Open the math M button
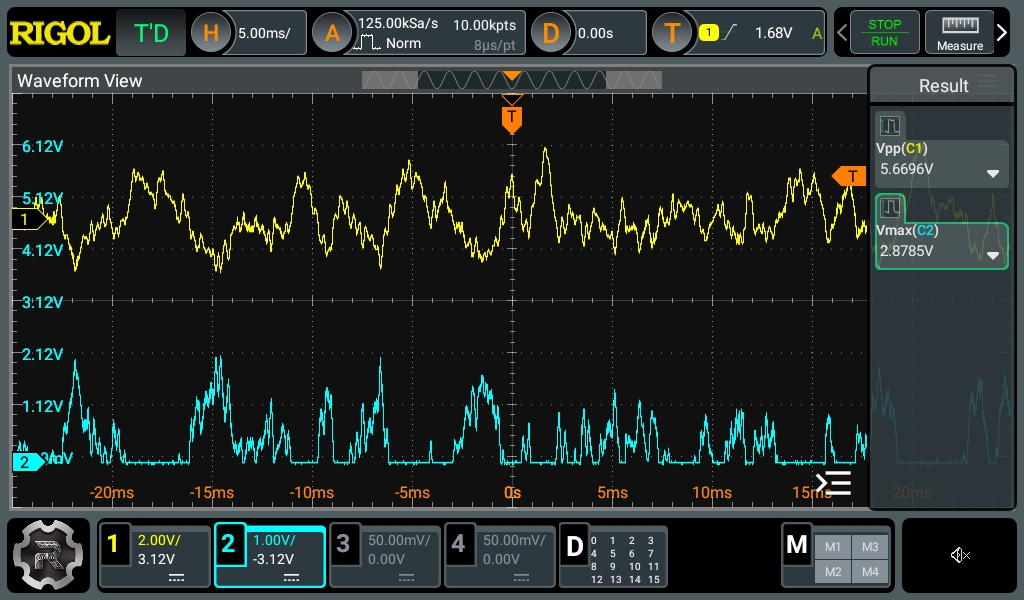 click(797, 545)
